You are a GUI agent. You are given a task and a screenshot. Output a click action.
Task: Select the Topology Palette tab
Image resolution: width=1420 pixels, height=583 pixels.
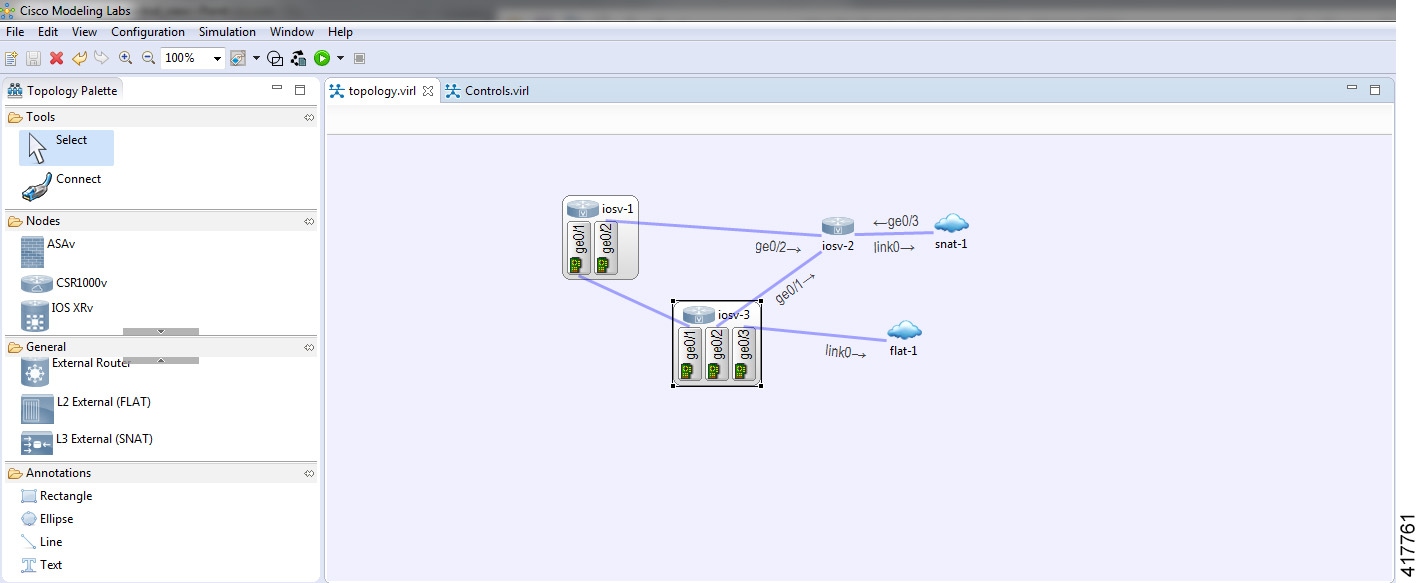coord(63,91)
